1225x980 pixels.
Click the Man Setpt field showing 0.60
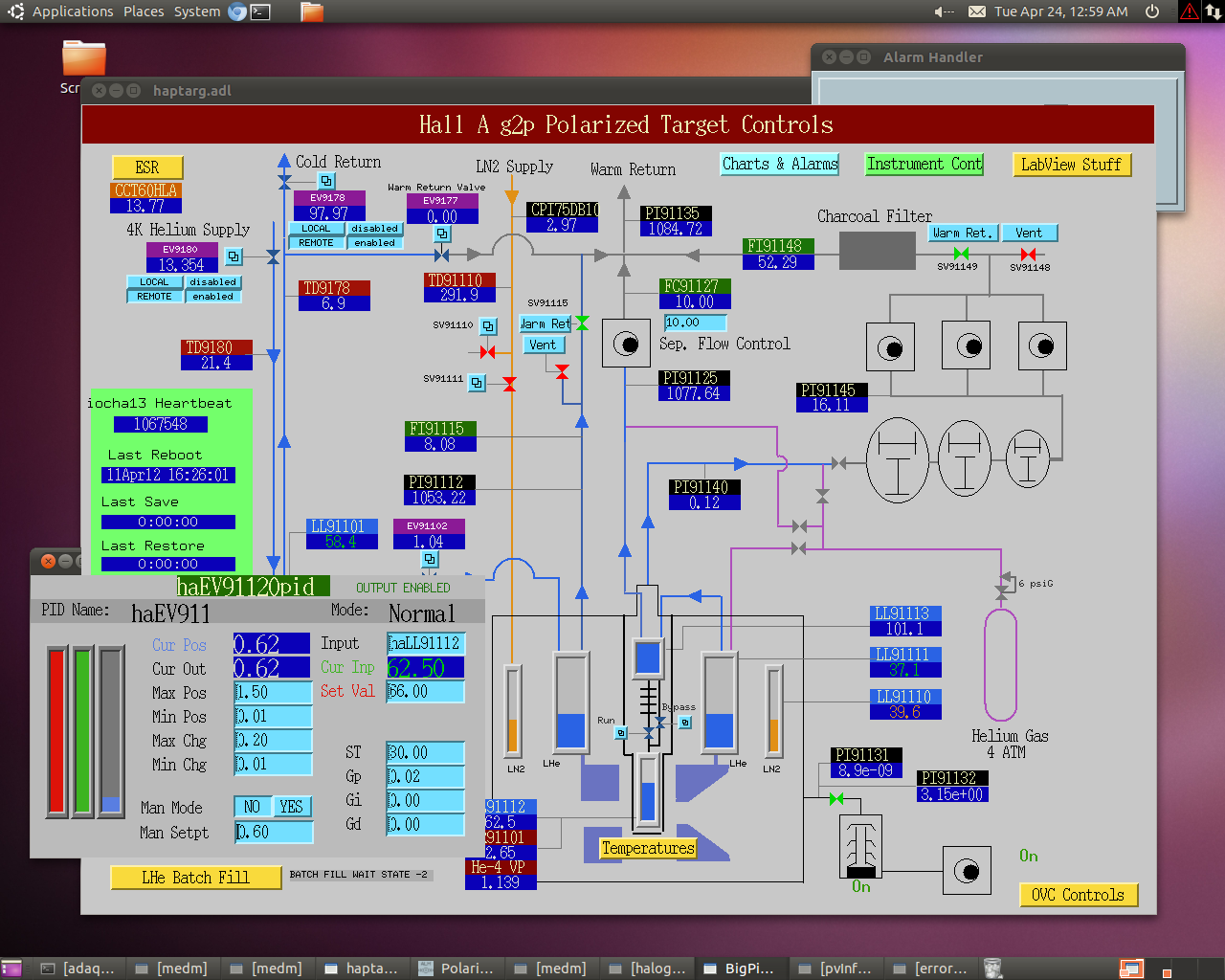[274, 833]
